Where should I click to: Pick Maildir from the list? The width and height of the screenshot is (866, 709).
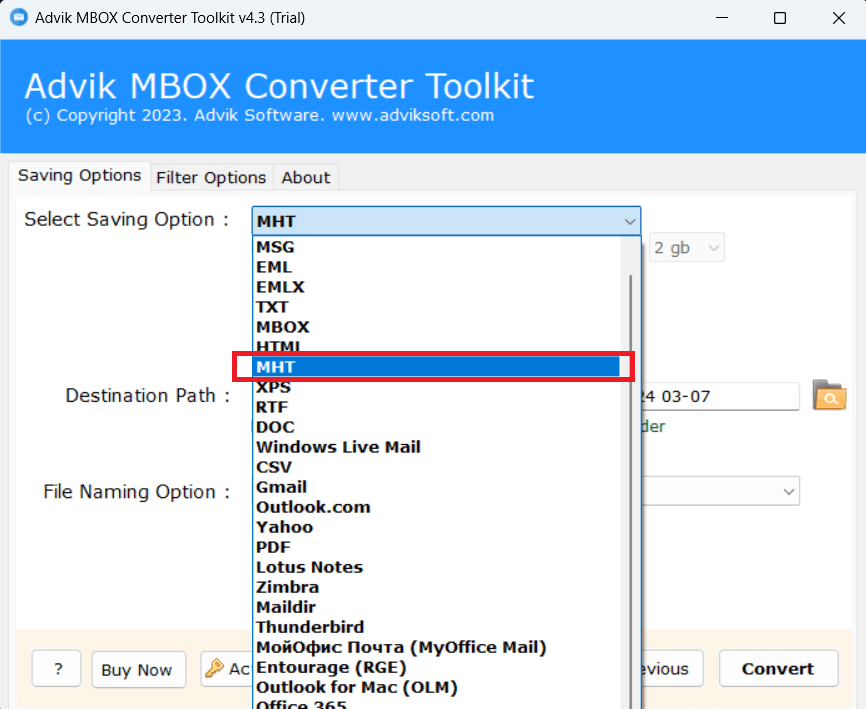click(436, 607)
